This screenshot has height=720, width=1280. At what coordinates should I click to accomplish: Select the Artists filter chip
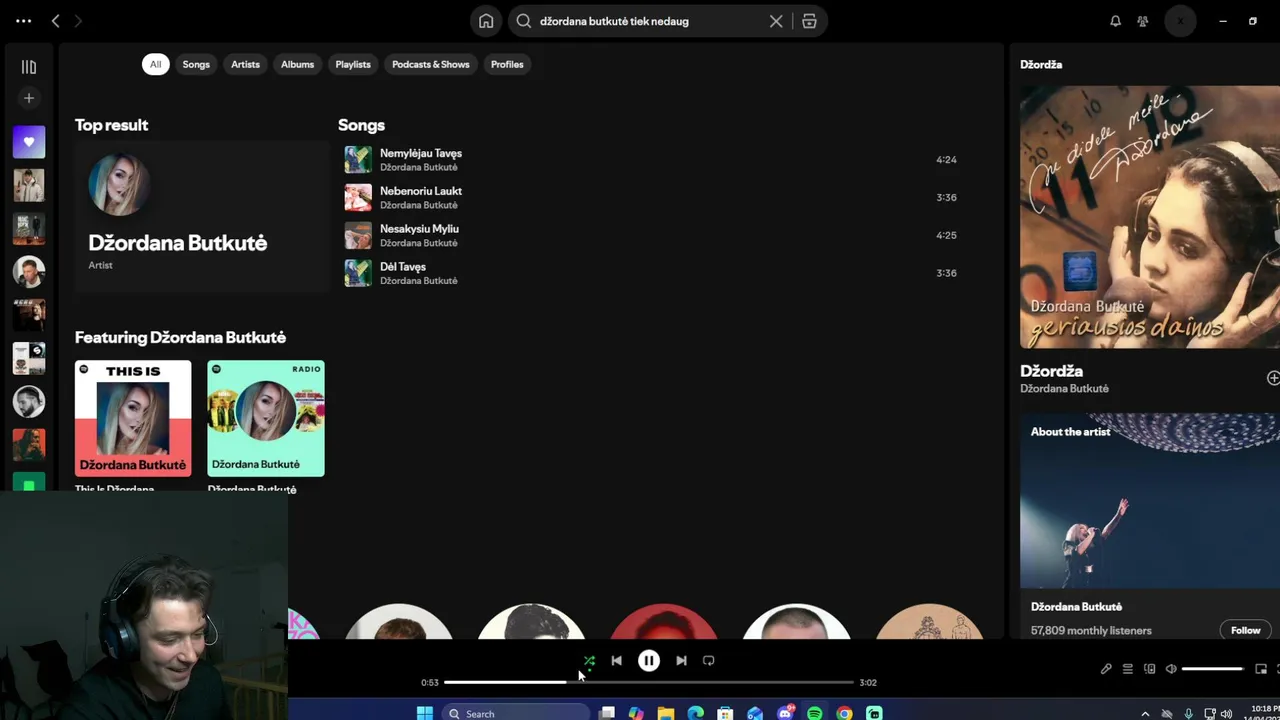[x=245, y=64]
